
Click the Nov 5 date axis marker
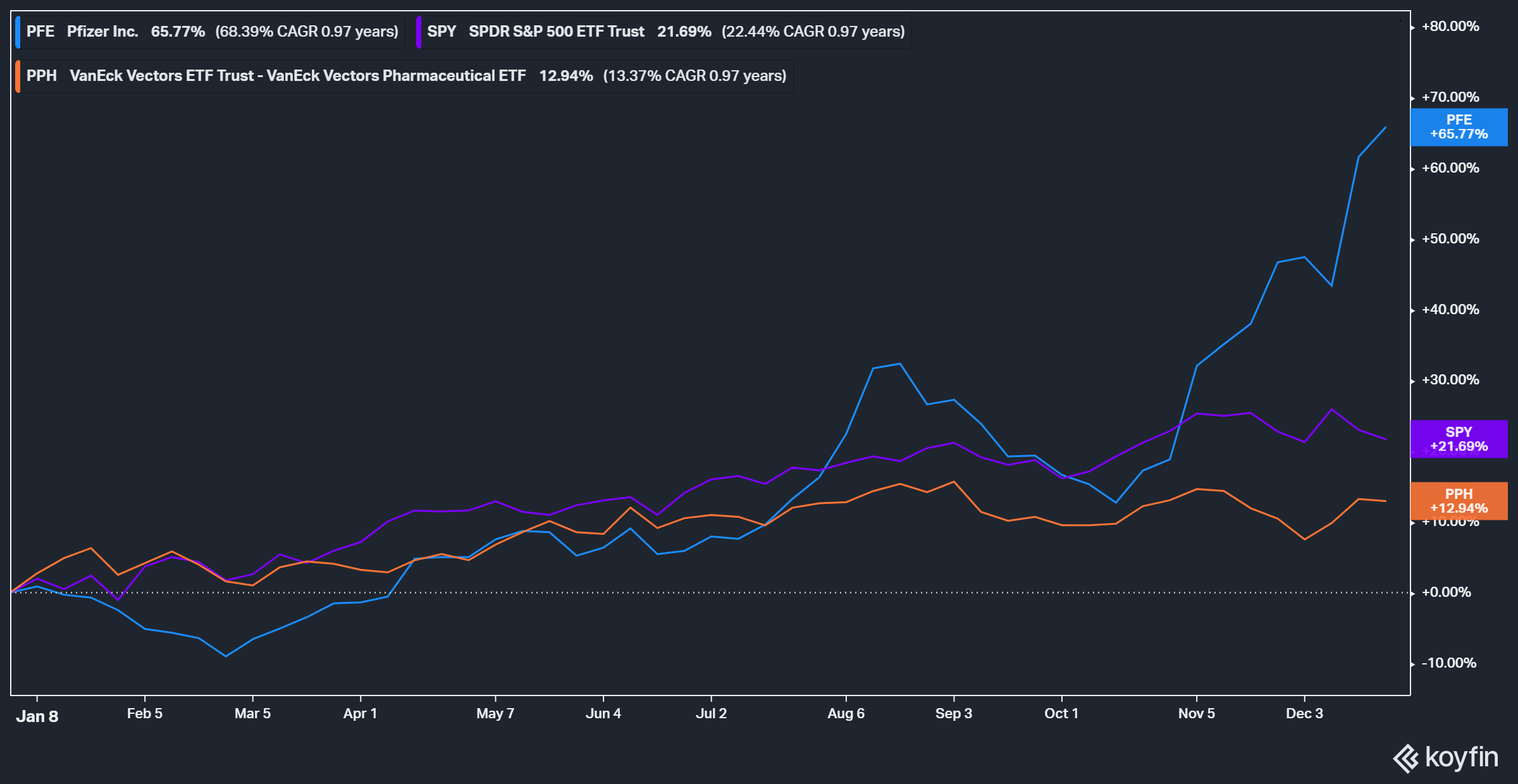tap(1196, 714)
